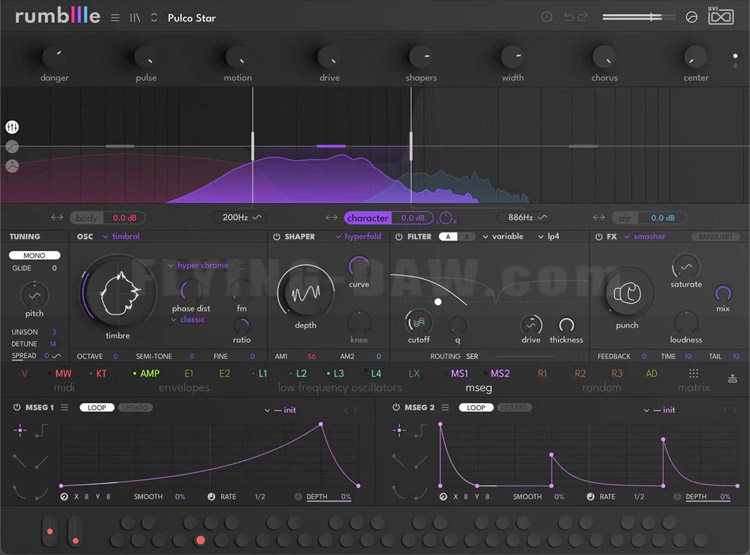
Task: Open the variable filter type dropdown
Action: click(503, 236)
